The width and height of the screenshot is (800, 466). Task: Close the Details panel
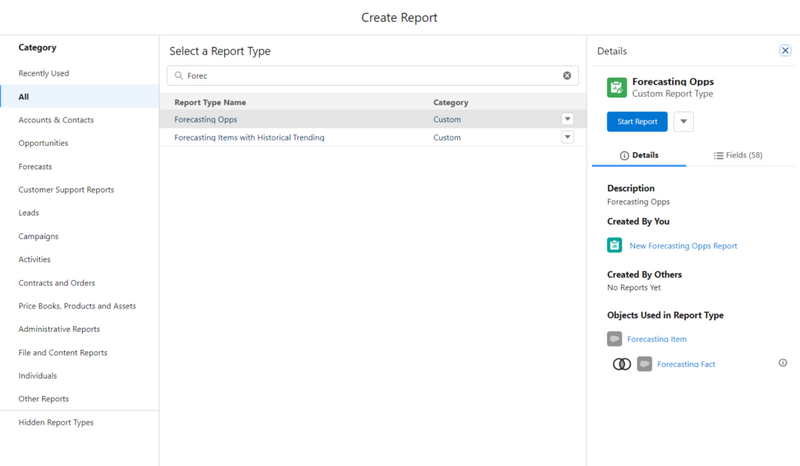coord(785,51)
